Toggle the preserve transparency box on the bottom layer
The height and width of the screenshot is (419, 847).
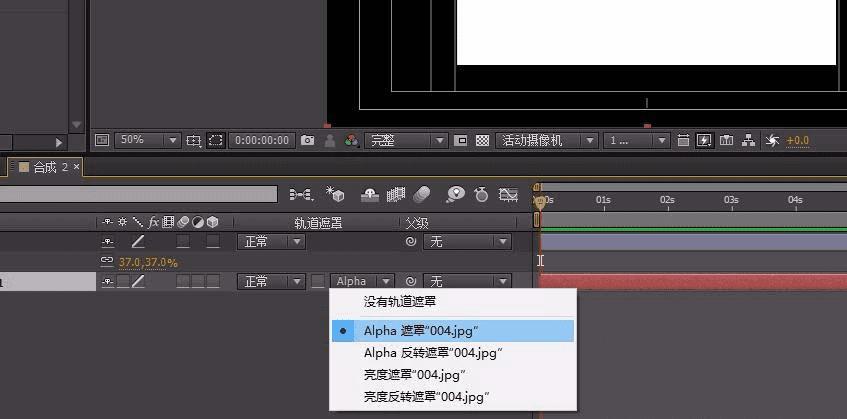click(318, 281)
